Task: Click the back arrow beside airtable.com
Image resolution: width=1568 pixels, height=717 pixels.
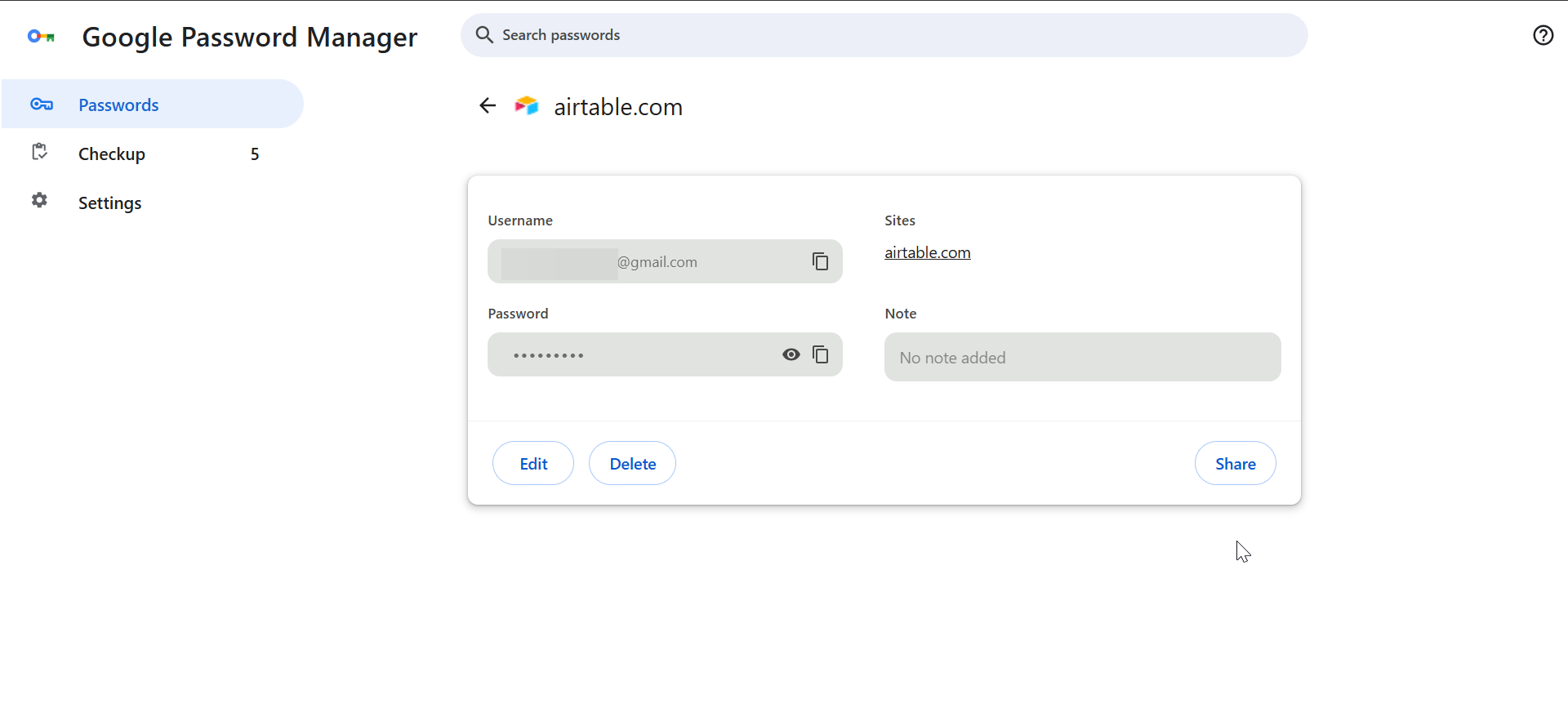Action: pos(488,105)
